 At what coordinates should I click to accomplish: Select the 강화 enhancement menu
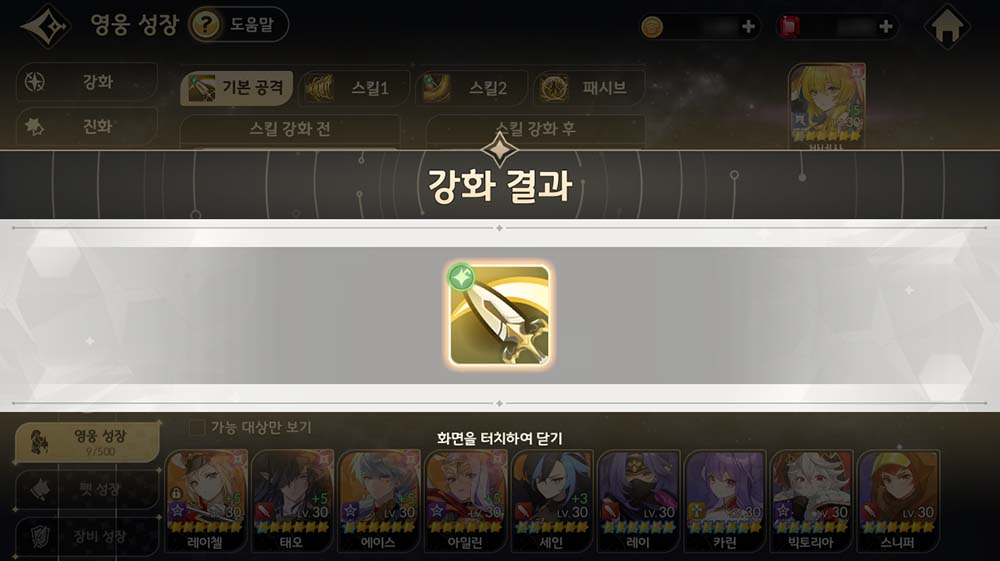(x=87, y=82)
